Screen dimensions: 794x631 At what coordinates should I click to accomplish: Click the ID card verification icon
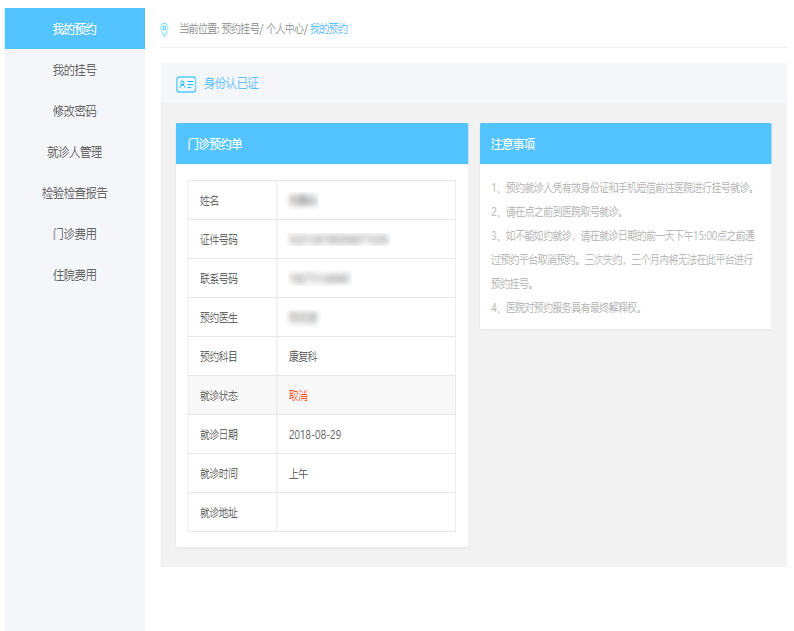click(x=186, y=84)
